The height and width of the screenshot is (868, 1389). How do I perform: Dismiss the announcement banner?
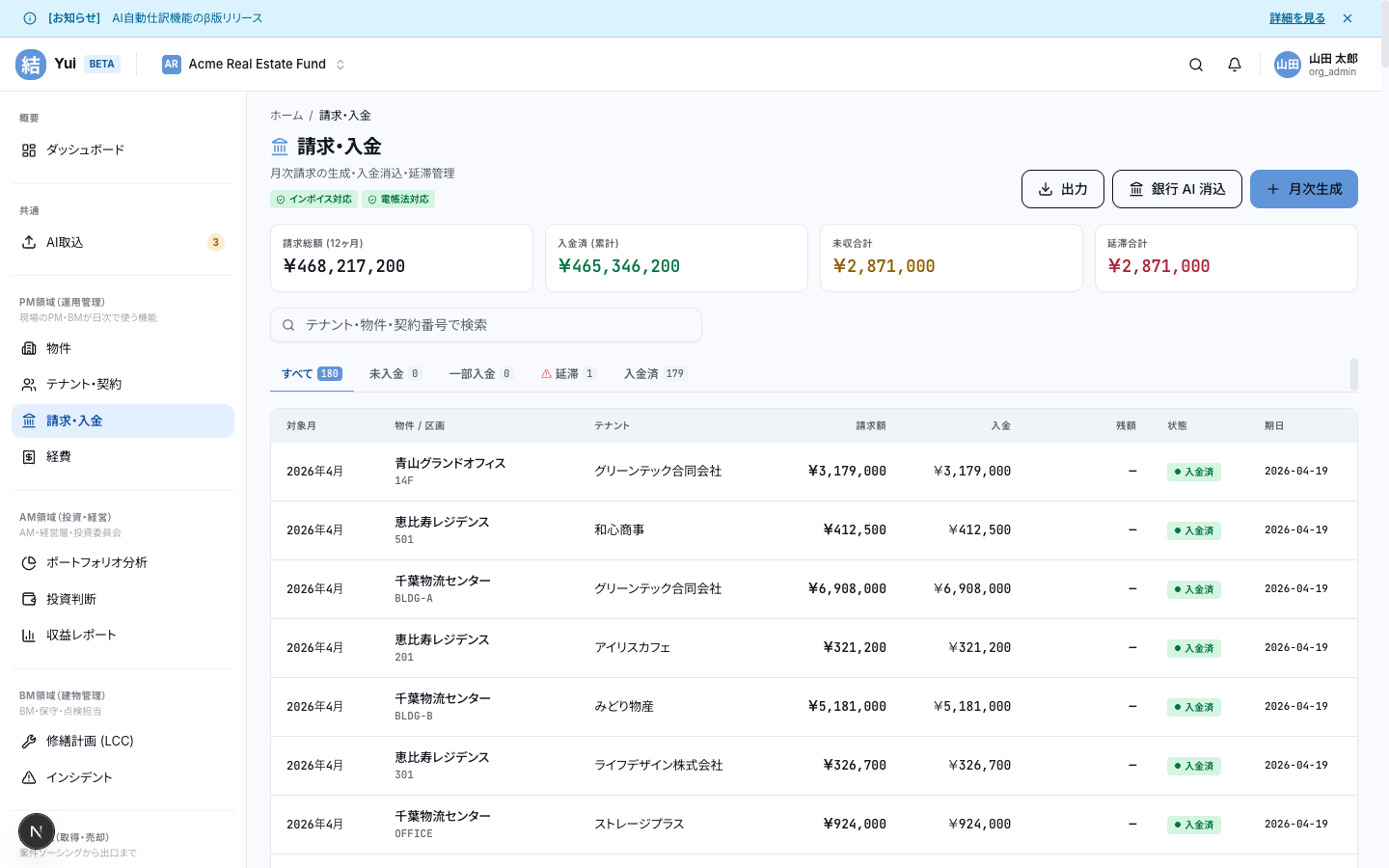[1348, 18]
